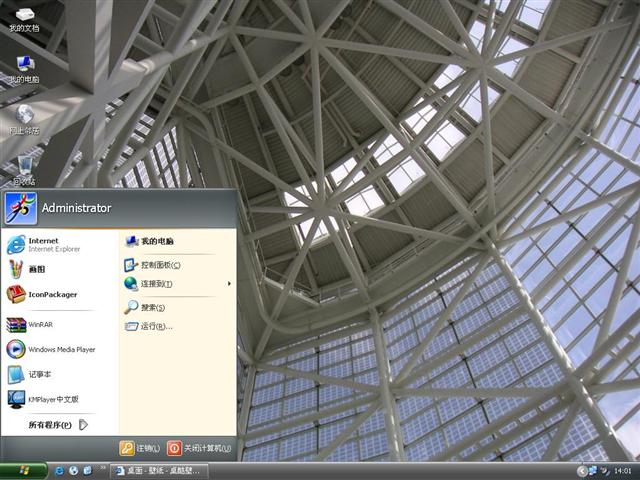Open the 我的文档 desktop icon
This screenshot has width=640, height=480.
[24, 19]
